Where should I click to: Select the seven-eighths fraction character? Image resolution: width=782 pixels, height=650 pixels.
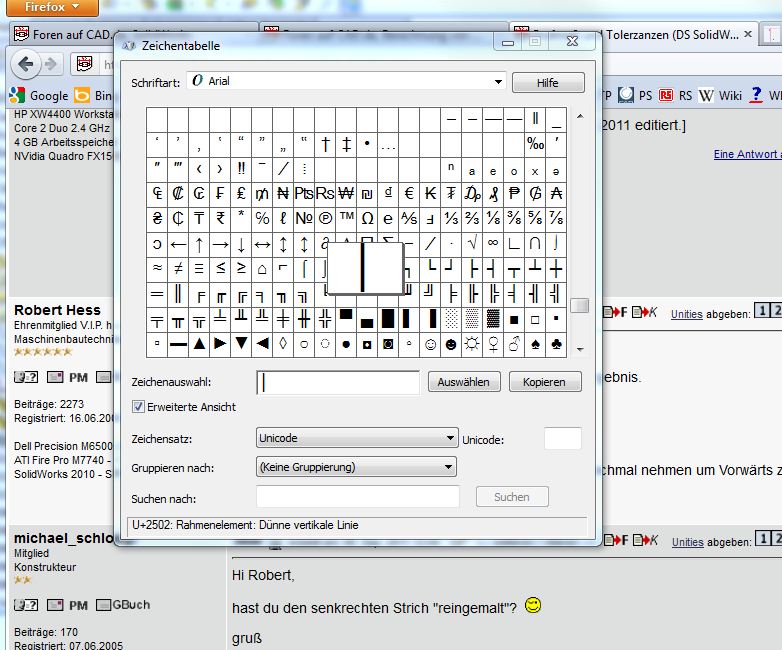[x=556, y=218]
